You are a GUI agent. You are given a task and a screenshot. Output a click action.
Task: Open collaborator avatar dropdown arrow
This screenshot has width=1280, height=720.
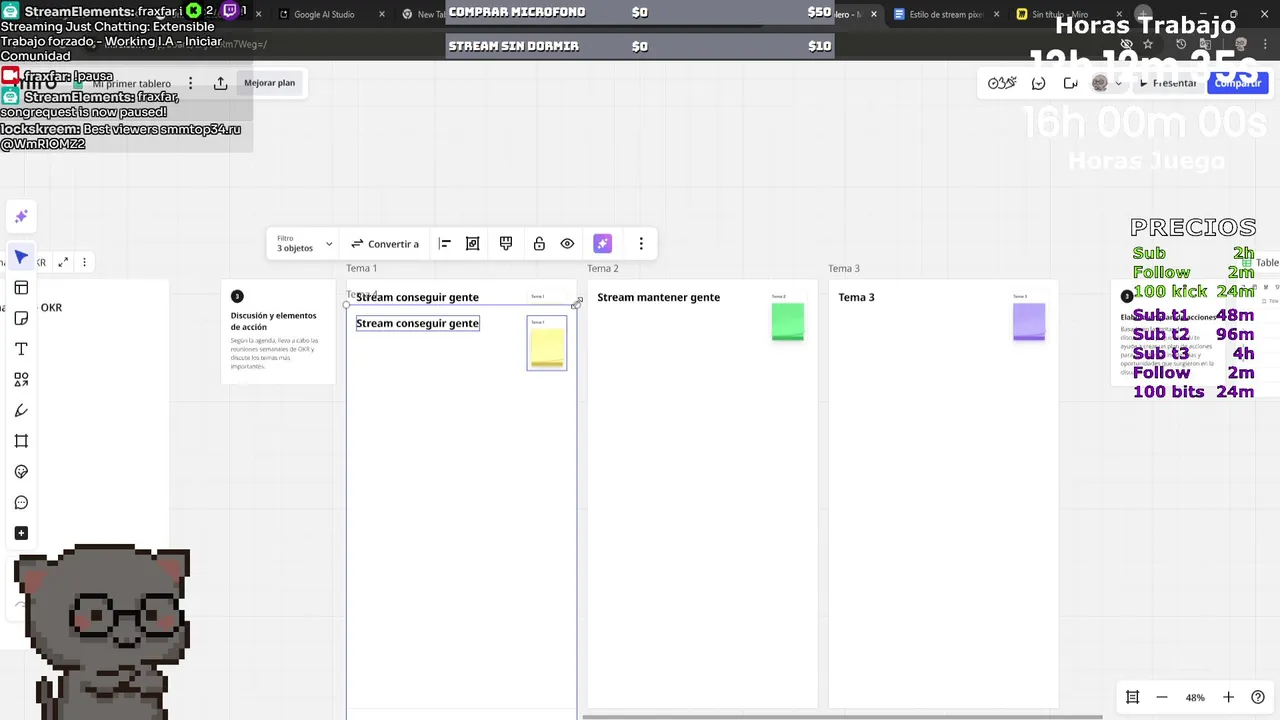pyautogui.click(x=1118, y=84)
